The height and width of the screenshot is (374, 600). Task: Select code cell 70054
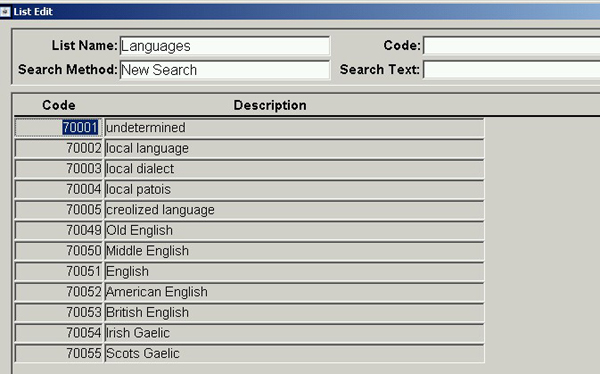(x=59, y=333)
